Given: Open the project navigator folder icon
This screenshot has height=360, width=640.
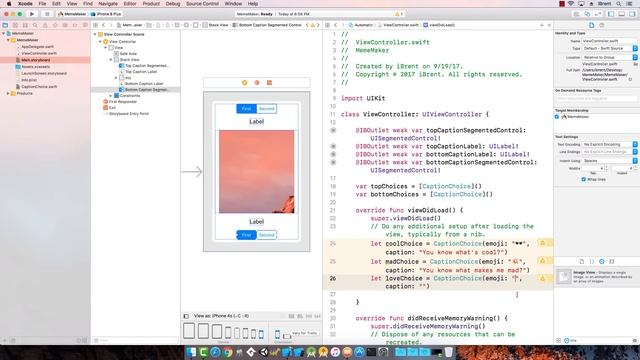Looking at the screenshot, I should (5, 25).
